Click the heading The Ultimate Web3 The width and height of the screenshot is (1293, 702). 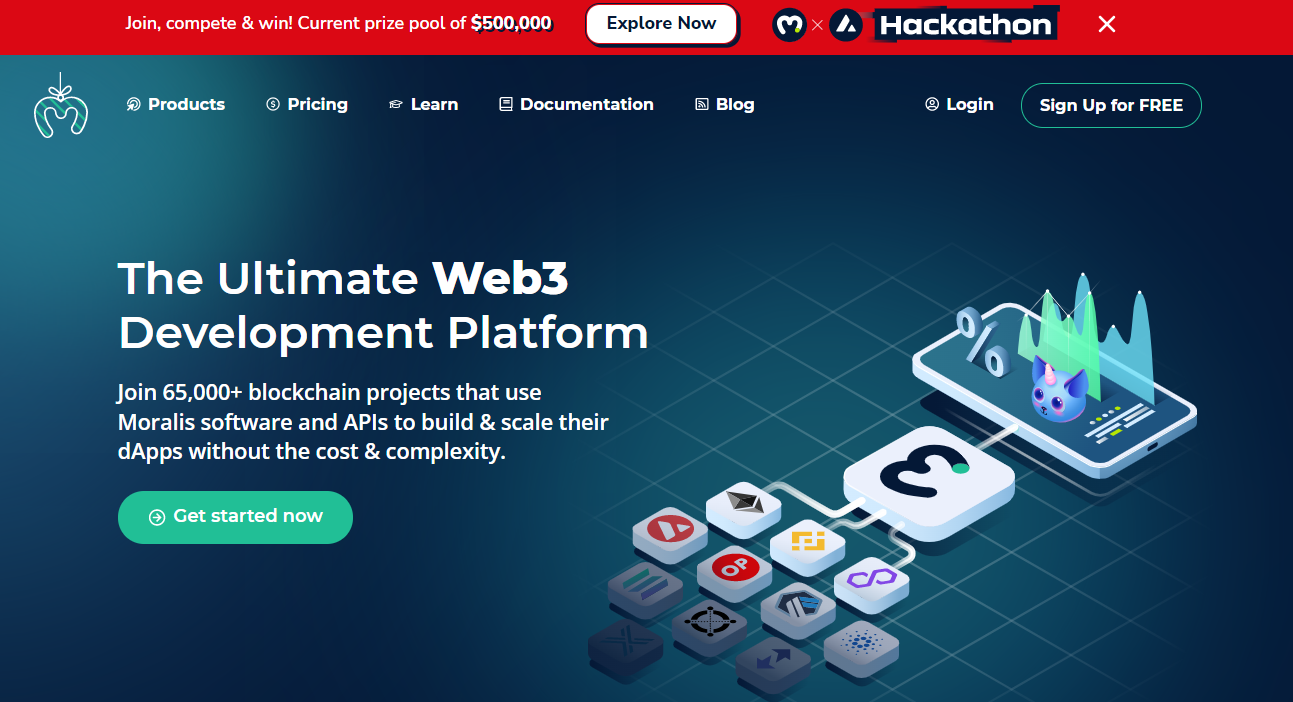click(x=343, y=278)
